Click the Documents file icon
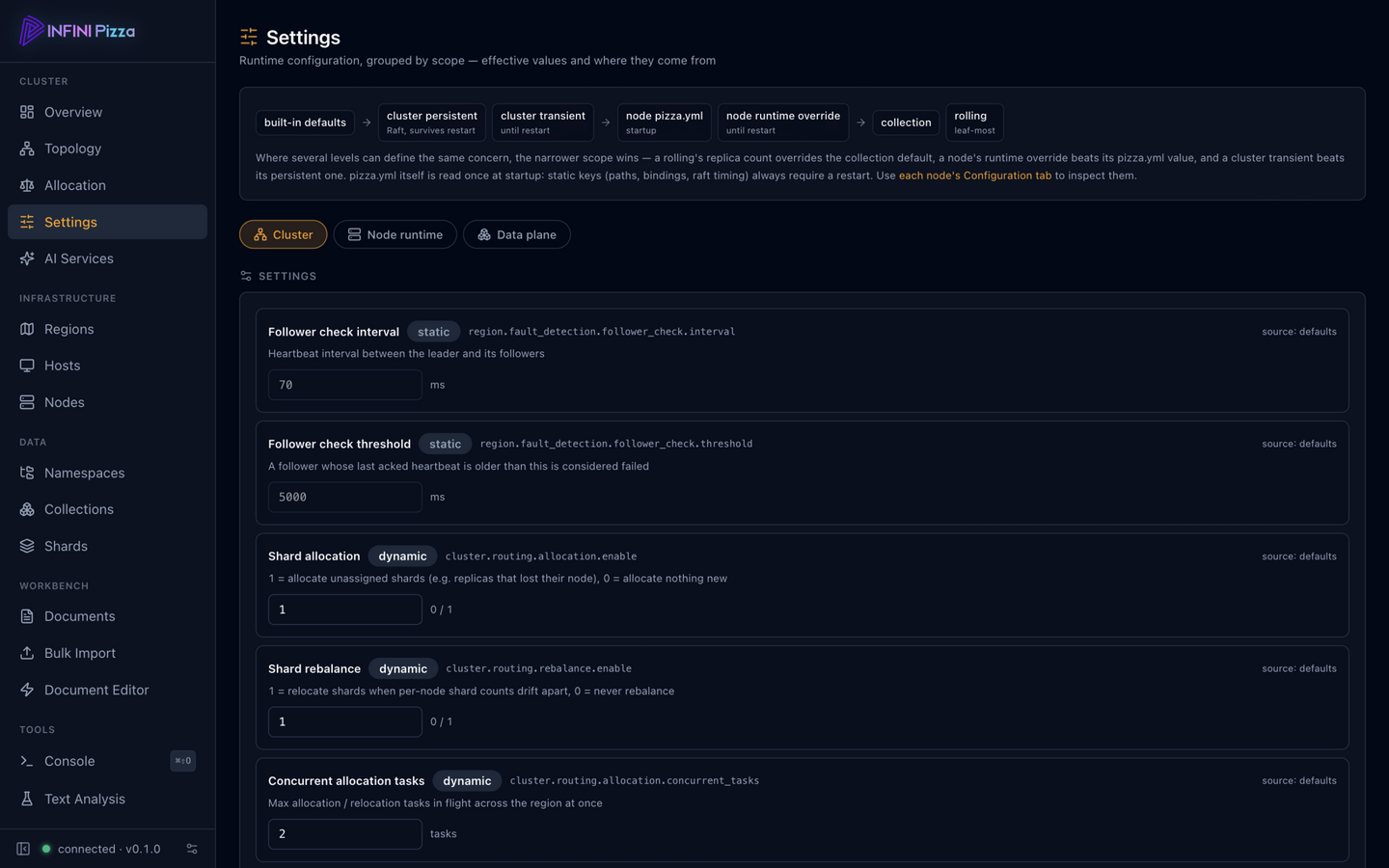The width and height of the screenshot is (1389, 868). click(x=27, y=616)
